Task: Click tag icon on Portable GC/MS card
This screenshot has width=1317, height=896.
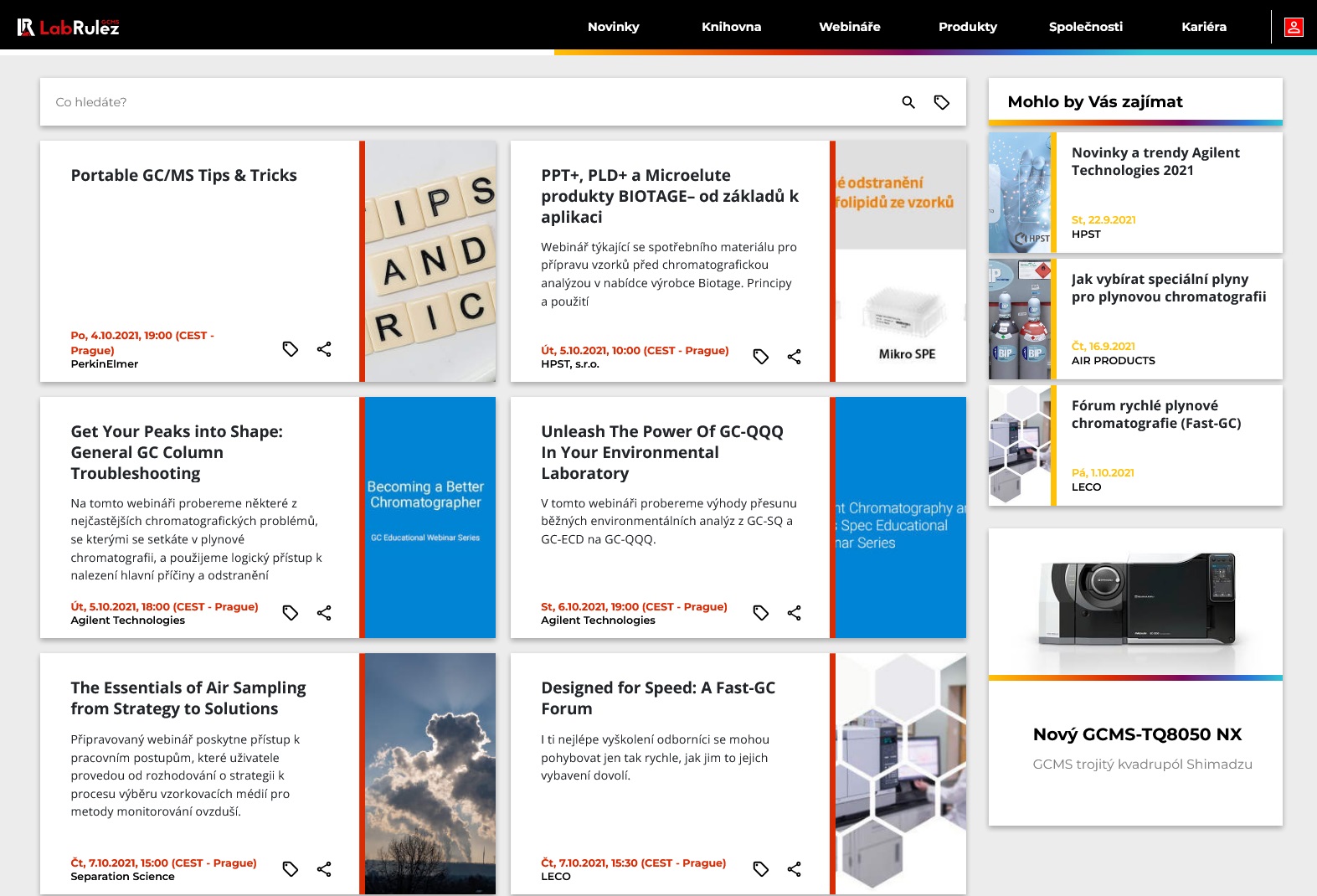Action: click(x=291, y=349)
